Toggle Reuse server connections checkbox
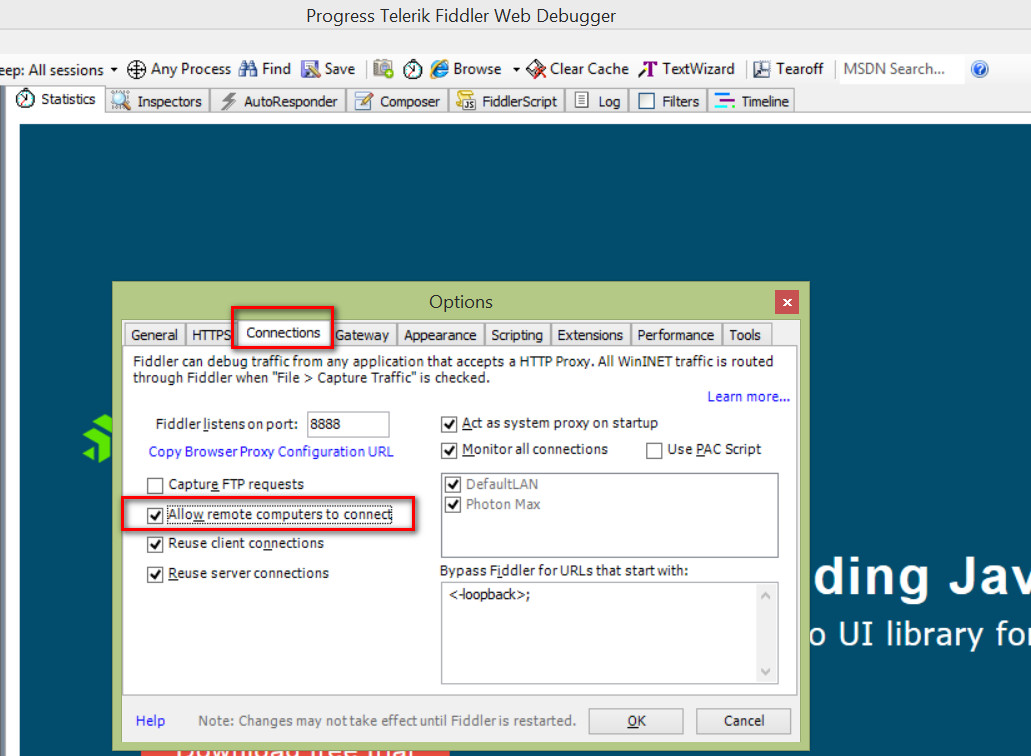 (x=155, y=575)
